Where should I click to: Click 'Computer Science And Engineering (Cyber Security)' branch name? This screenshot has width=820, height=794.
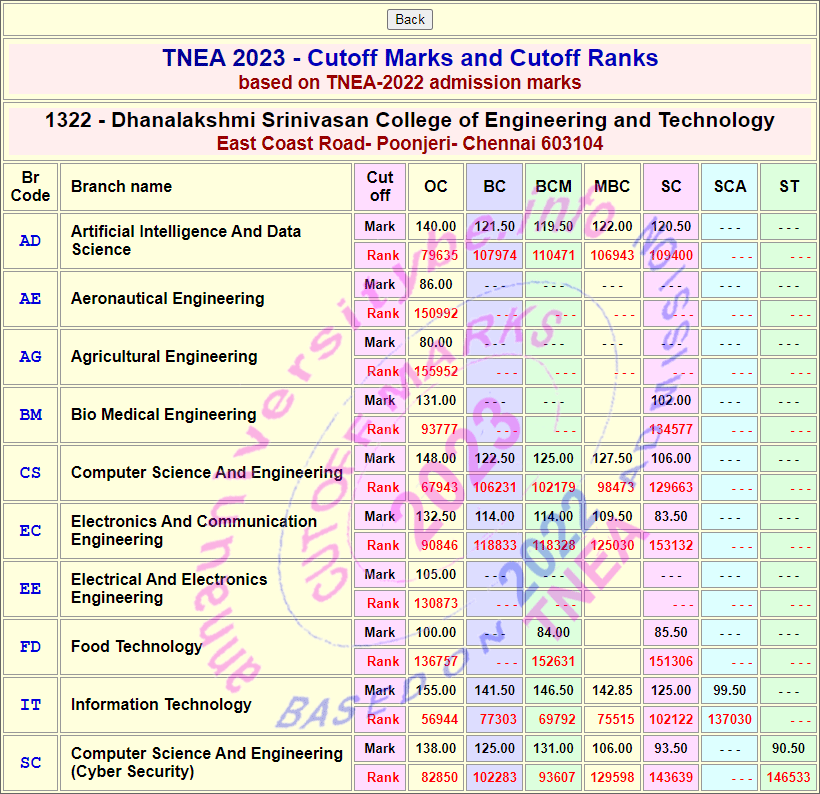[207, 763]
